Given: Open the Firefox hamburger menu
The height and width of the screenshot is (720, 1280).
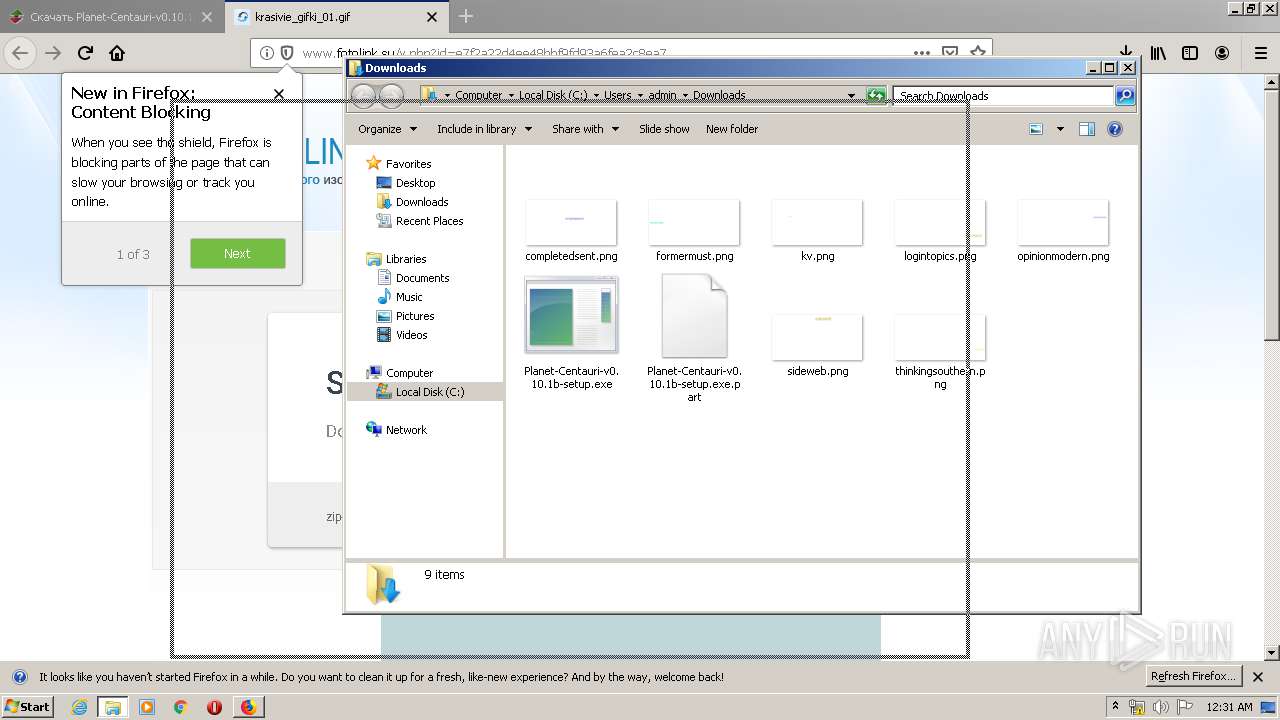Looking at the screenshot, I should (1261, 53).
